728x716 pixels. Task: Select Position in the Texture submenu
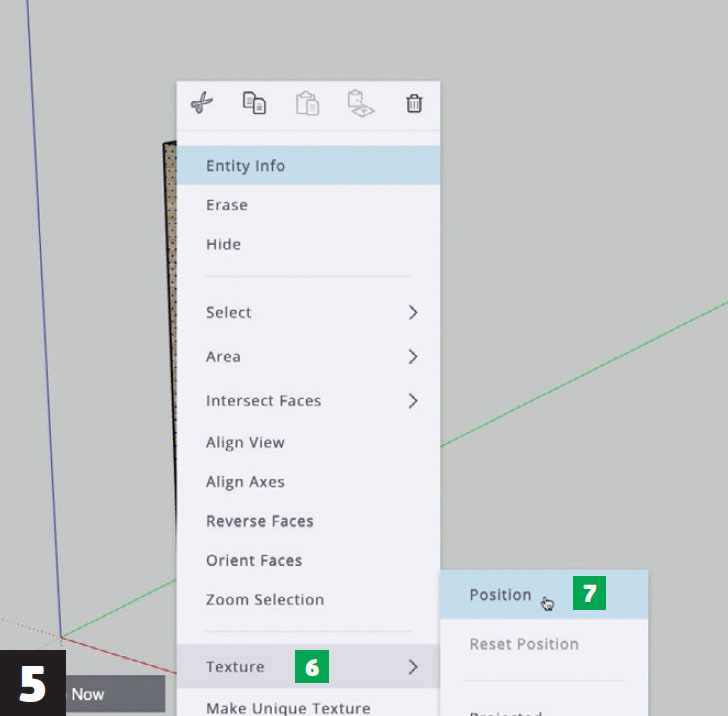[544, 595]
